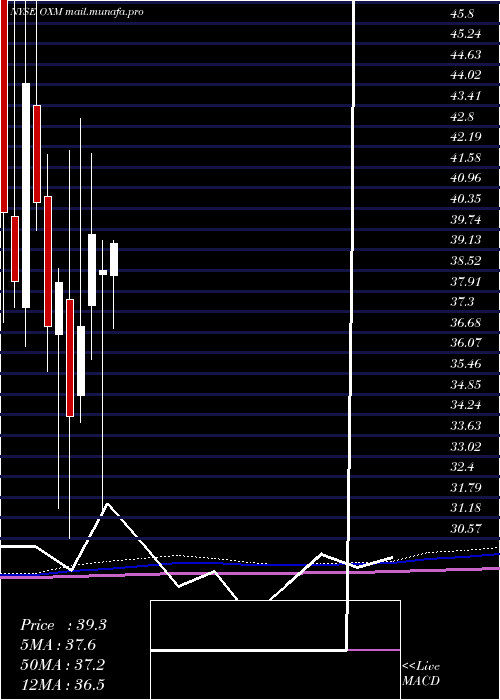Click the 43.41 price axis label
Viewport: 500px width, 700px height.
pos(466,96)
